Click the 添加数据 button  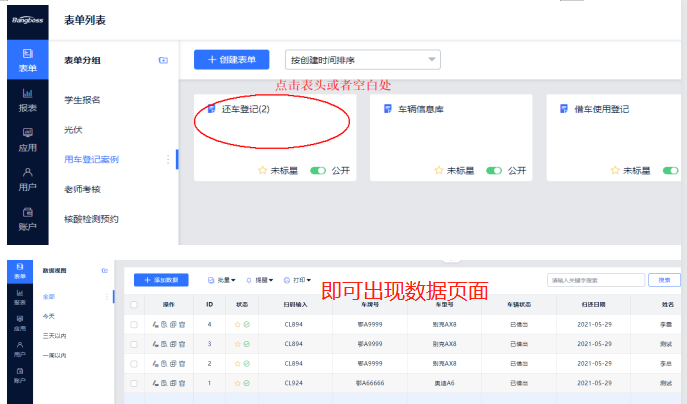click(x=161, y=280)
